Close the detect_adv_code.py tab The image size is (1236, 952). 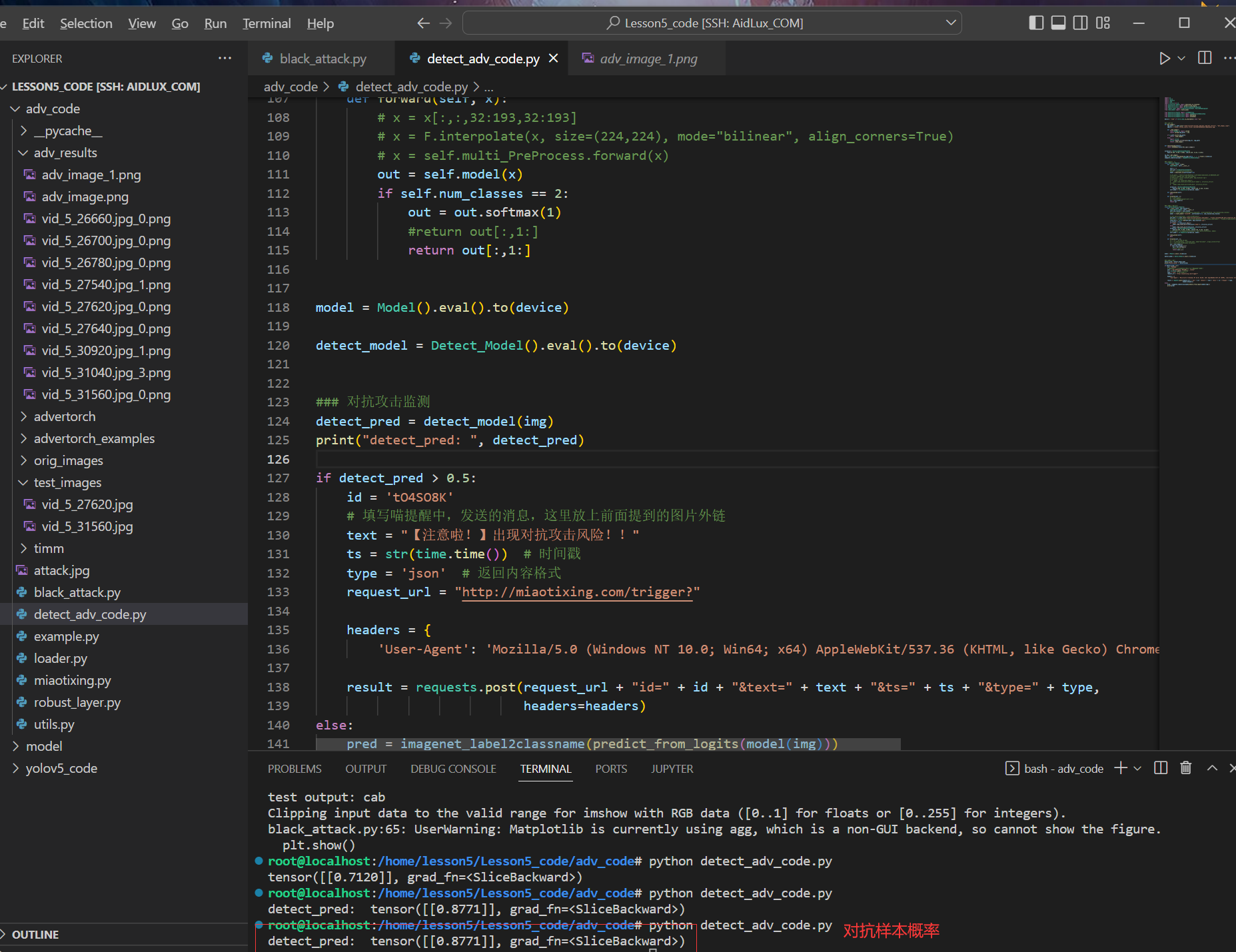click(553, 59)
